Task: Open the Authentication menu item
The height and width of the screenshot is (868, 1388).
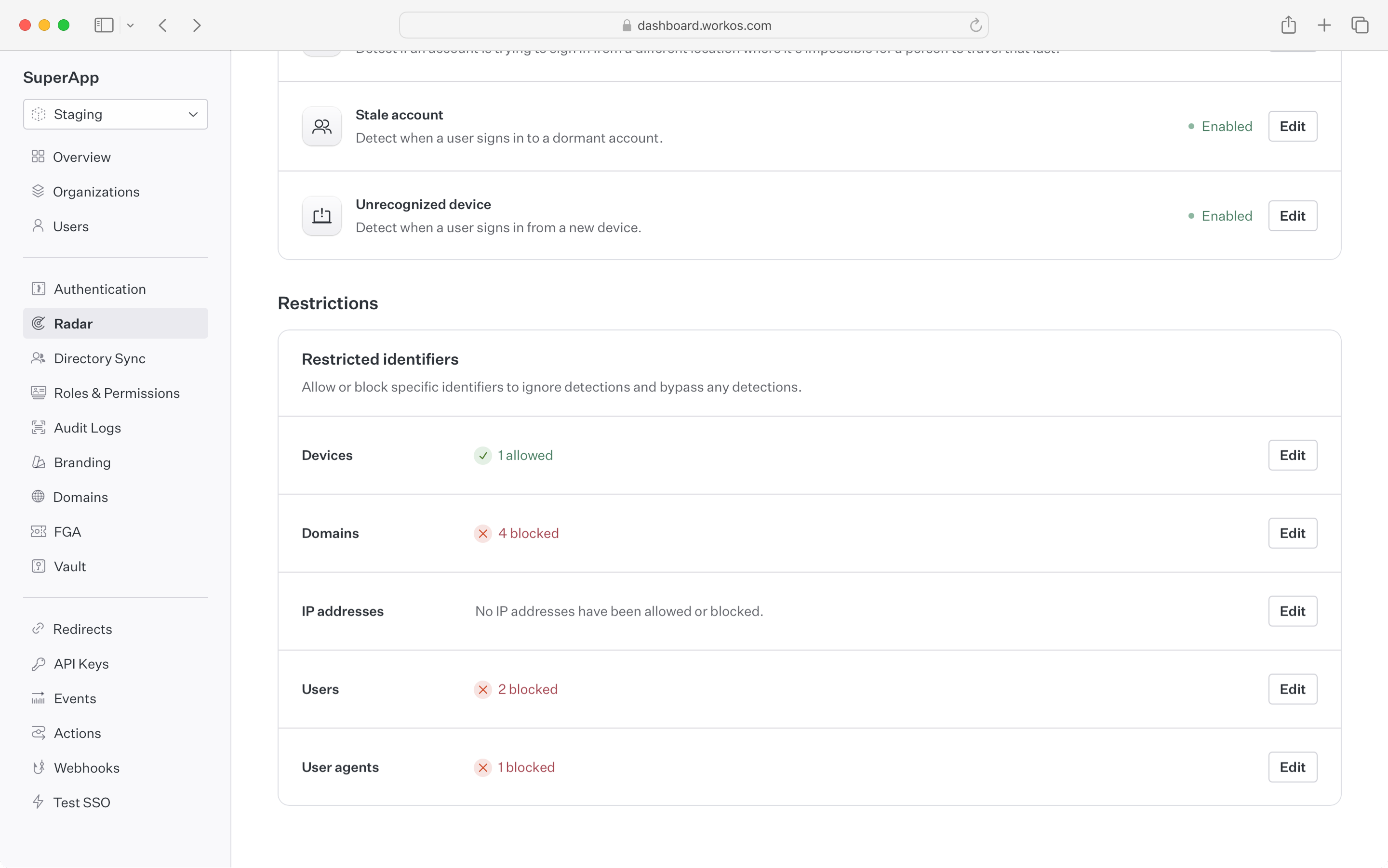Action: pyautogui.click(x=99, y=289)
